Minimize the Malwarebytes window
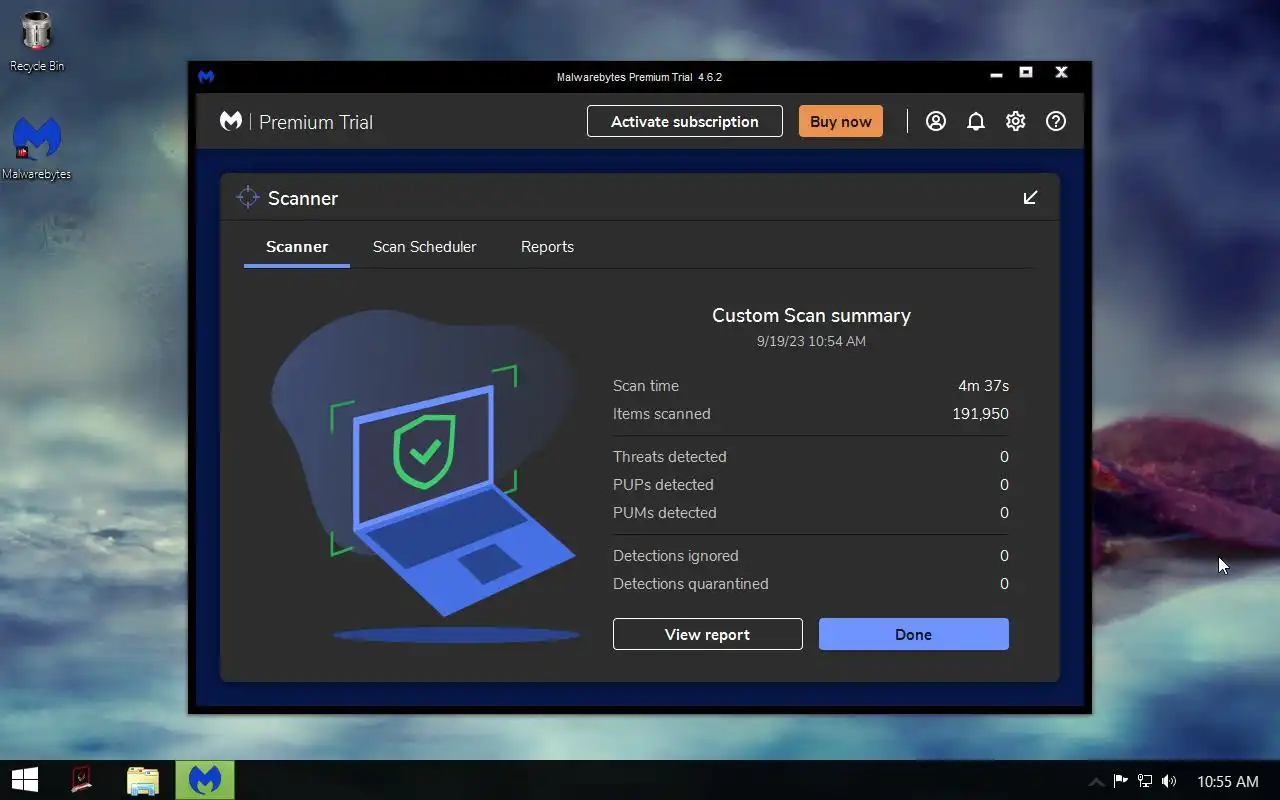The height and width of the screenshot is (800, 1280). 996,74
